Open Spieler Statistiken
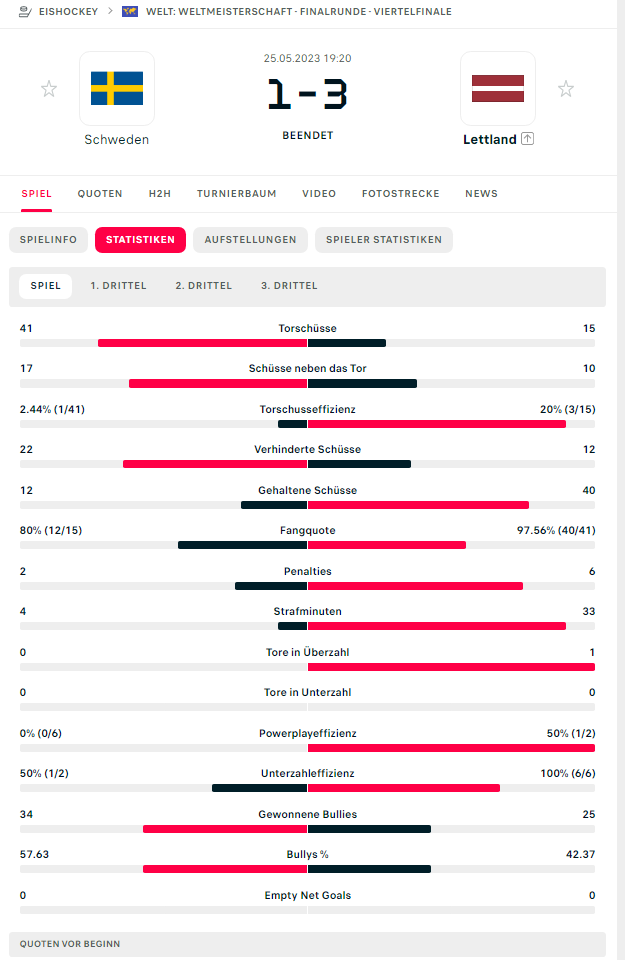The width and height of the screenshot is (625, 960). coord(384,240)
